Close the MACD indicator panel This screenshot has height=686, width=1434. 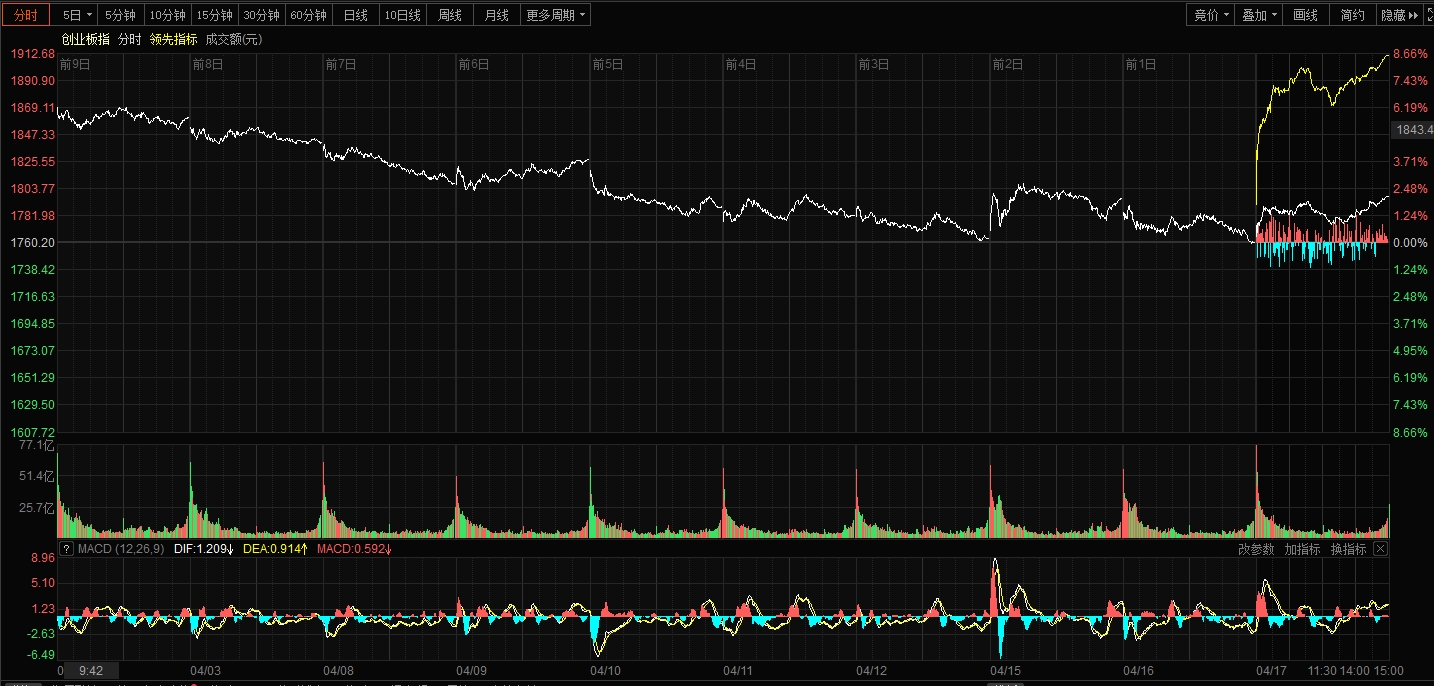1381,549
